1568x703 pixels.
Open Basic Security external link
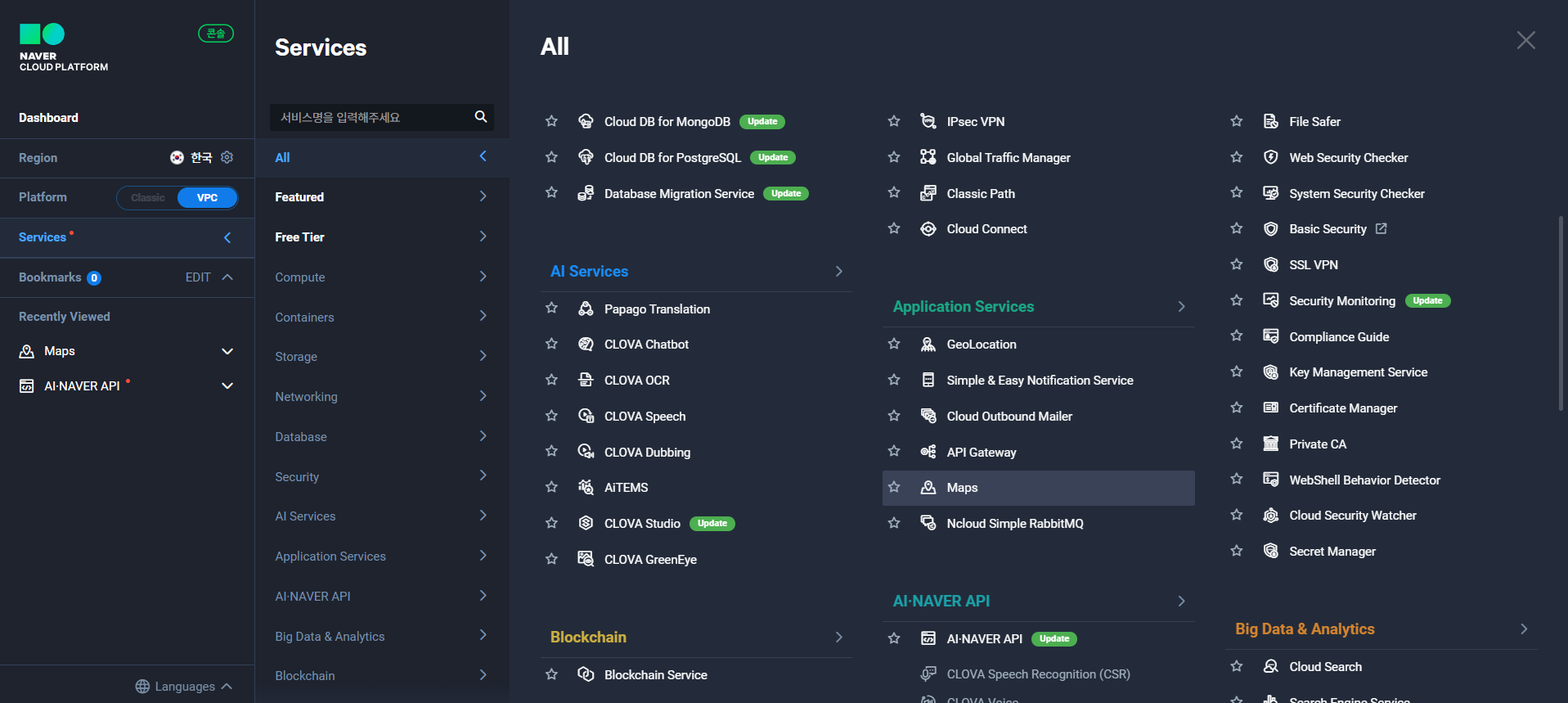click(1381, 228)
